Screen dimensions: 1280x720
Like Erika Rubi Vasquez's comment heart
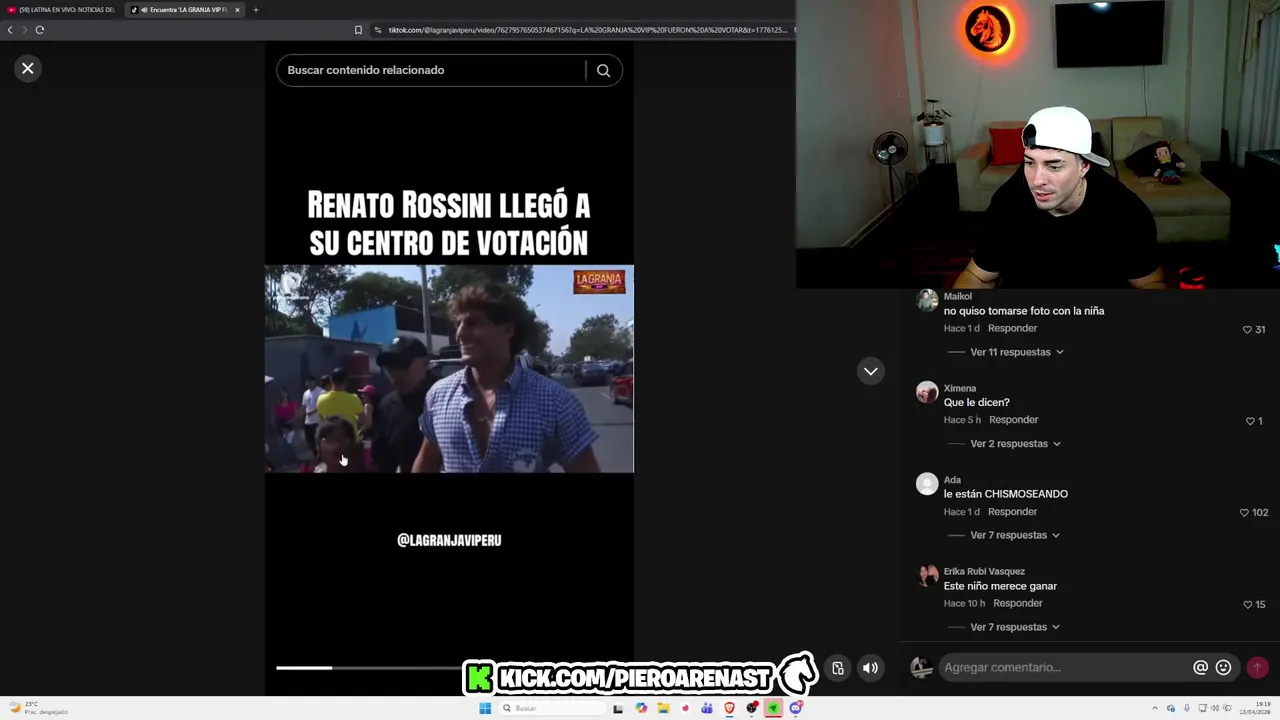[x=1247, y=604]
